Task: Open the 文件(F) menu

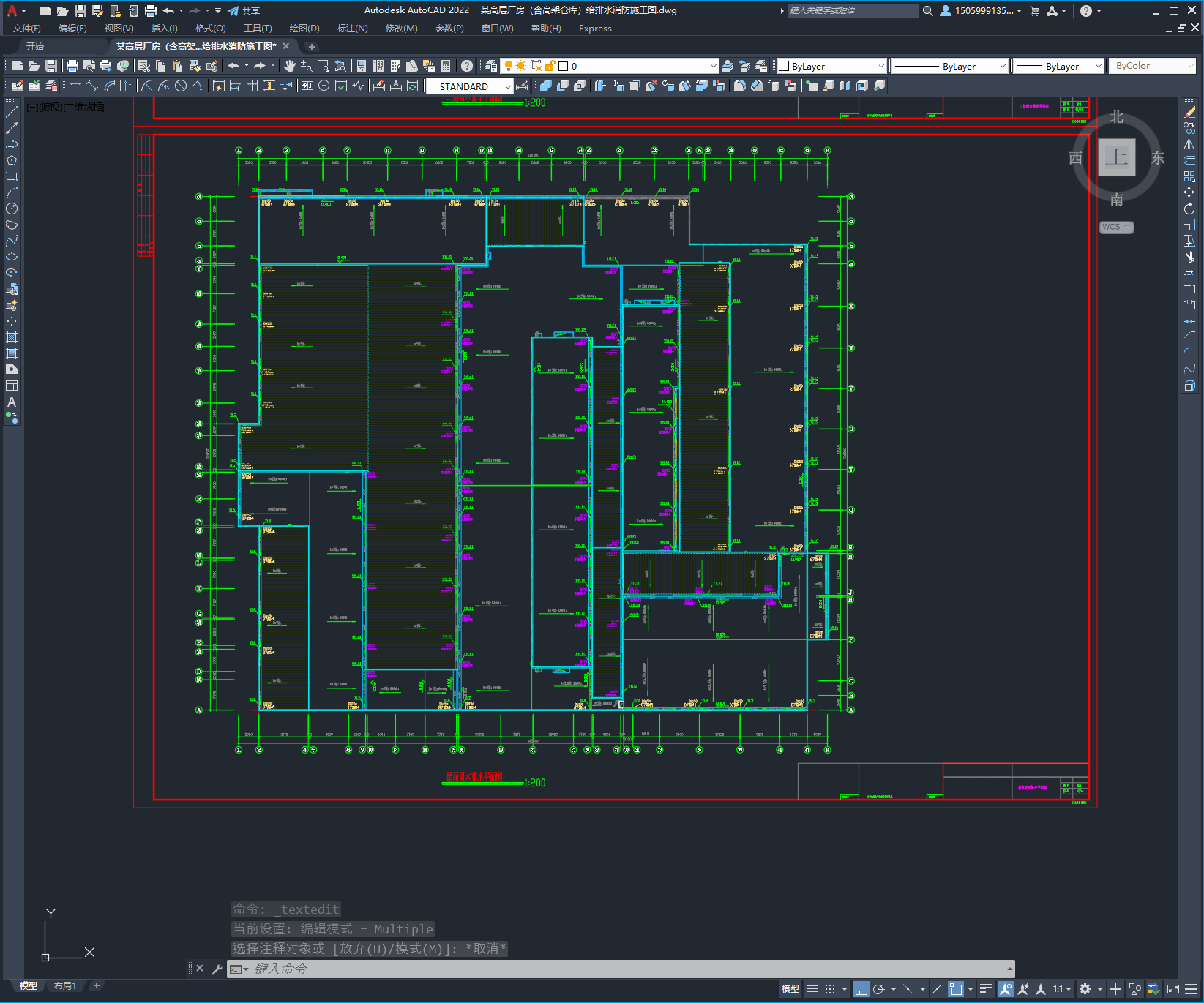Action: coord(27,29)
